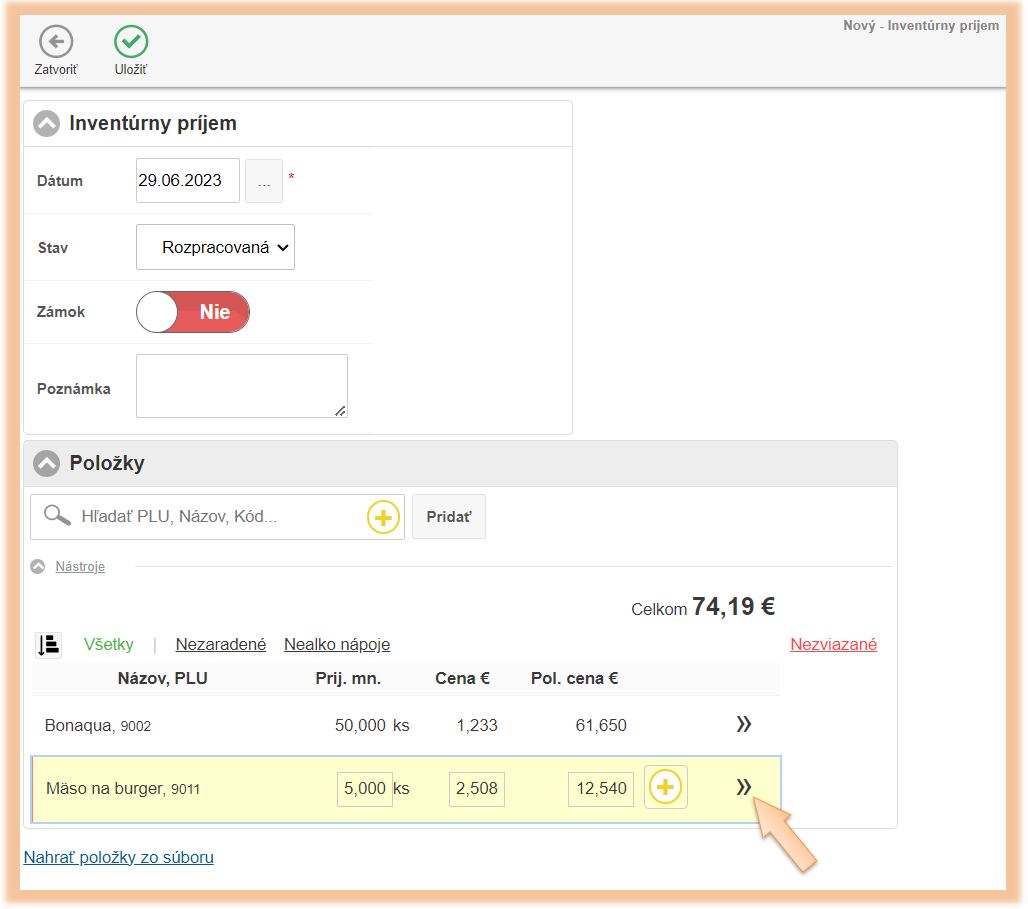Screen dimensions: 1028x909
Task: Collapse the Inventúrny príjem section
Action: click(47, 124)
